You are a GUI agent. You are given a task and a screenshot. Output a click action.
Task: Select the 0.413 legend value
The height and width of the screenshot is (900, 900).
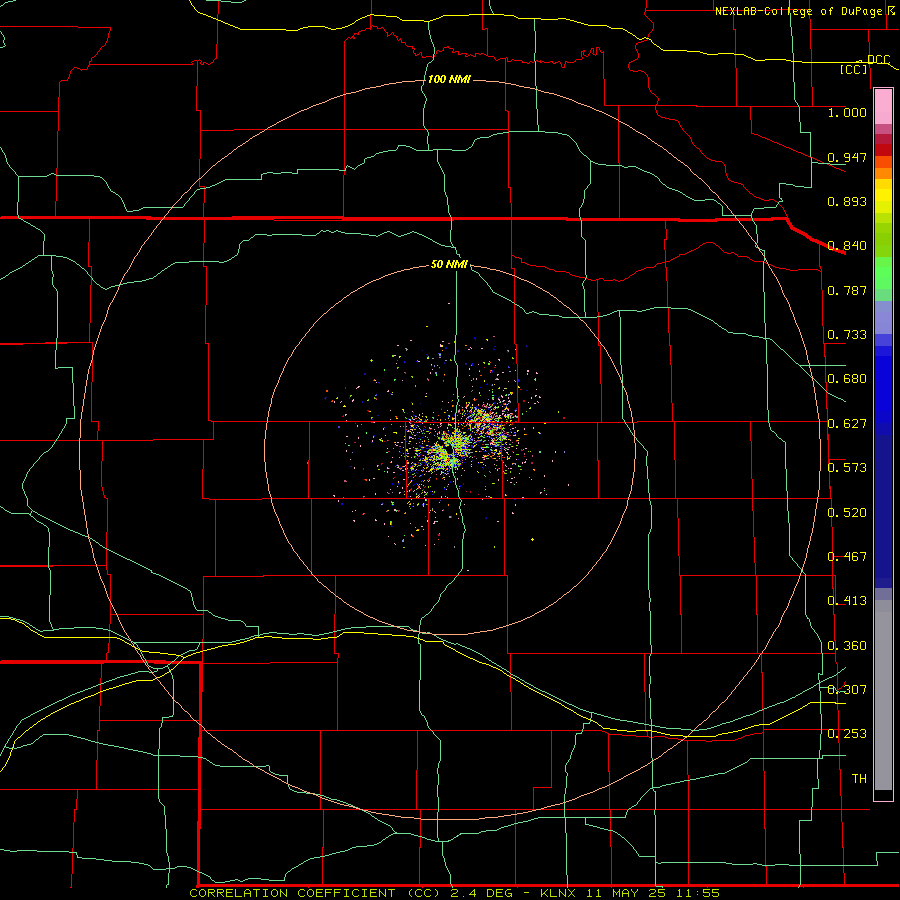point(847,601)
